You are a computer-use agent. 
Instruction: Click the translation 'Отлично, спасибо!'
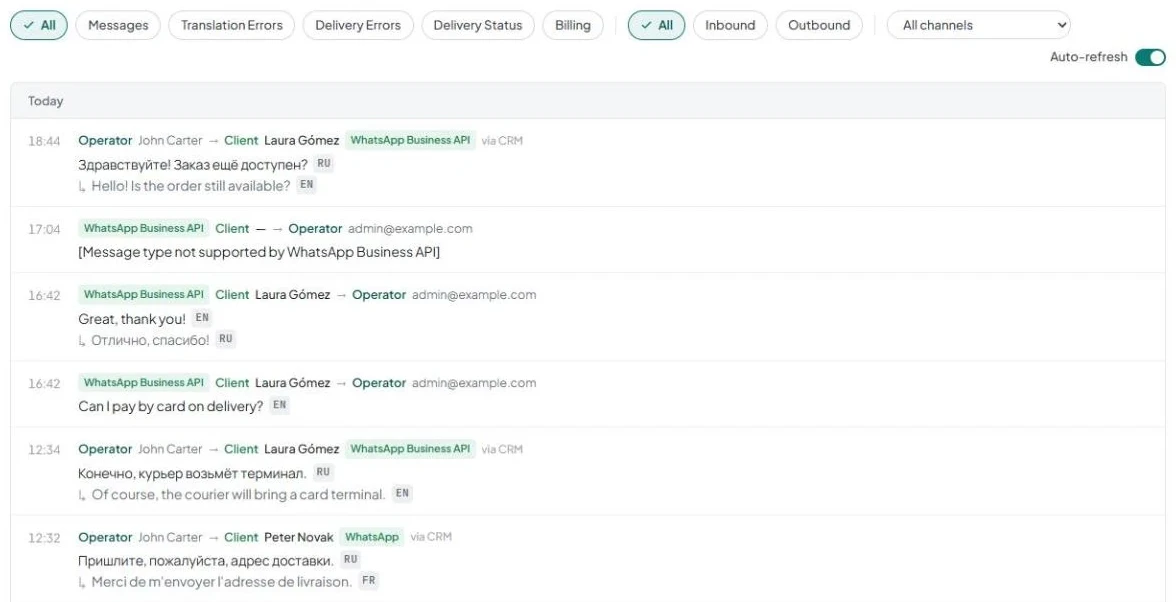(150, 340)
